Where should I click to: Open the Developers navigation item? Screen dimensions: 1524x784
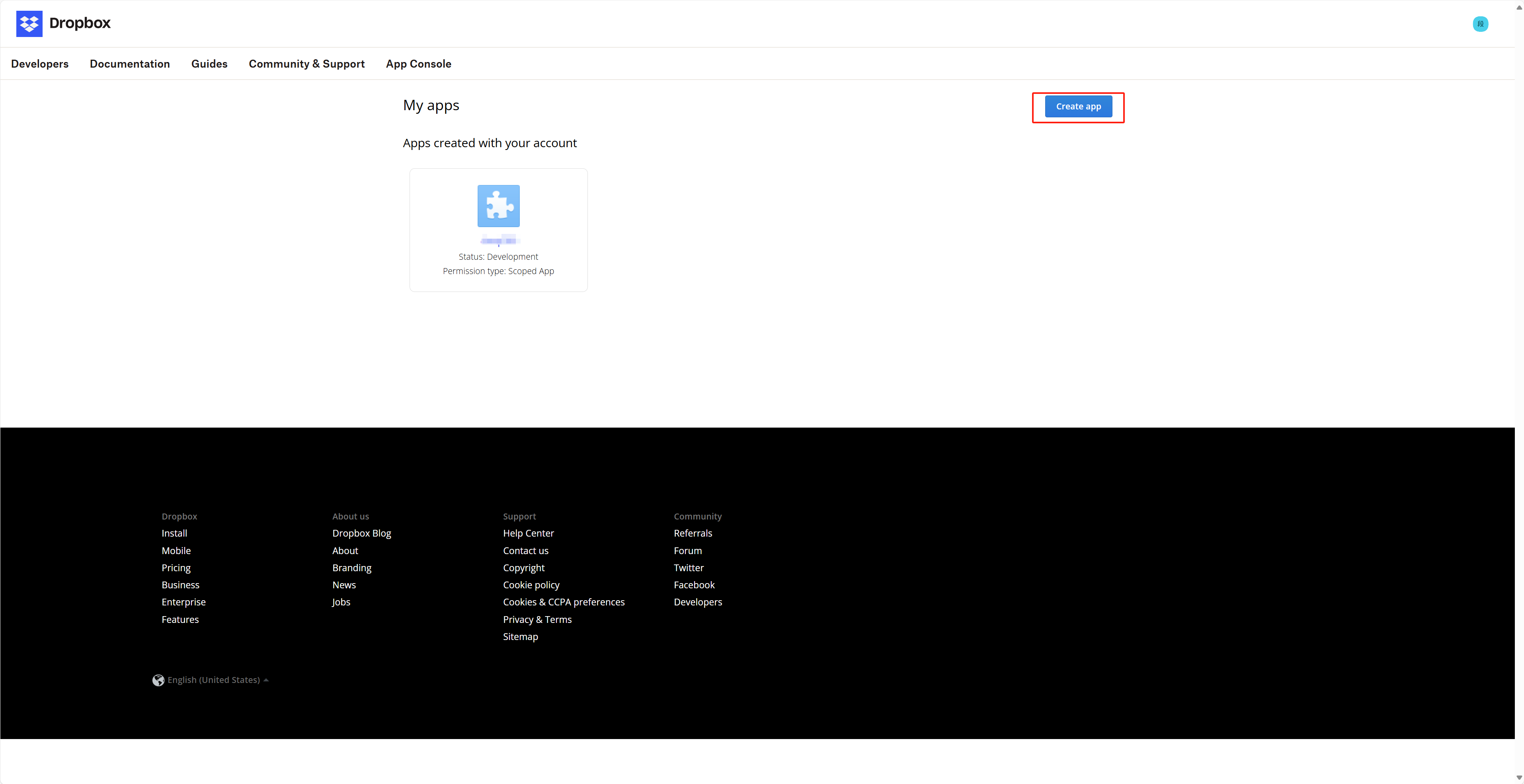coord(40,64)
